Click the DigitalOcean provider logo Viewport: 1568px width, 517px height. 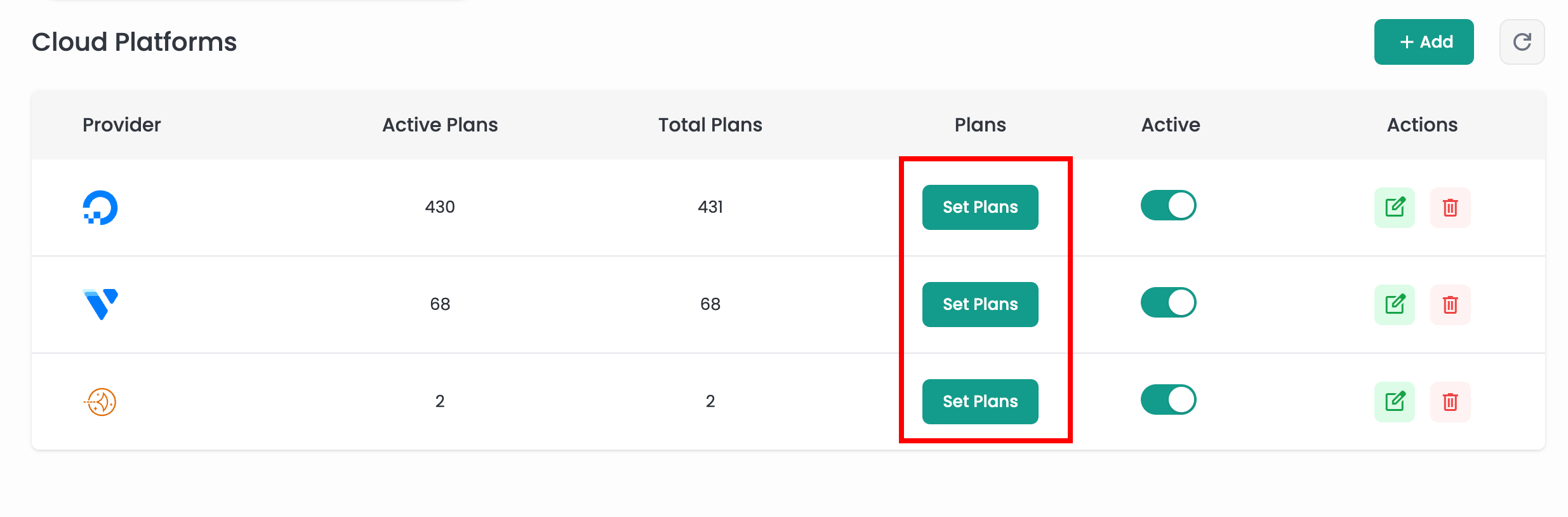click(x=100, y=208)
